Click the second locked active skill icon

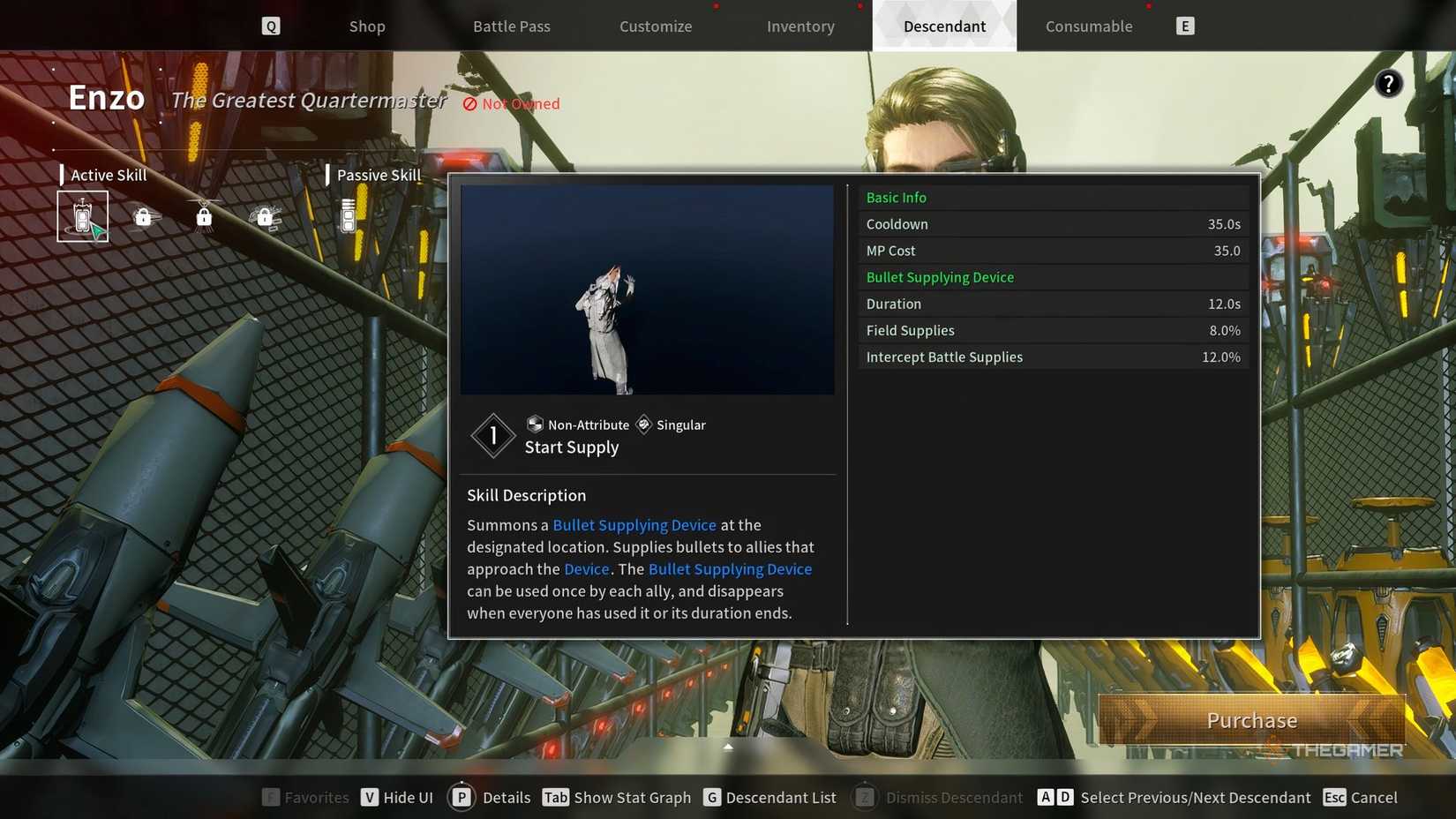143,216
